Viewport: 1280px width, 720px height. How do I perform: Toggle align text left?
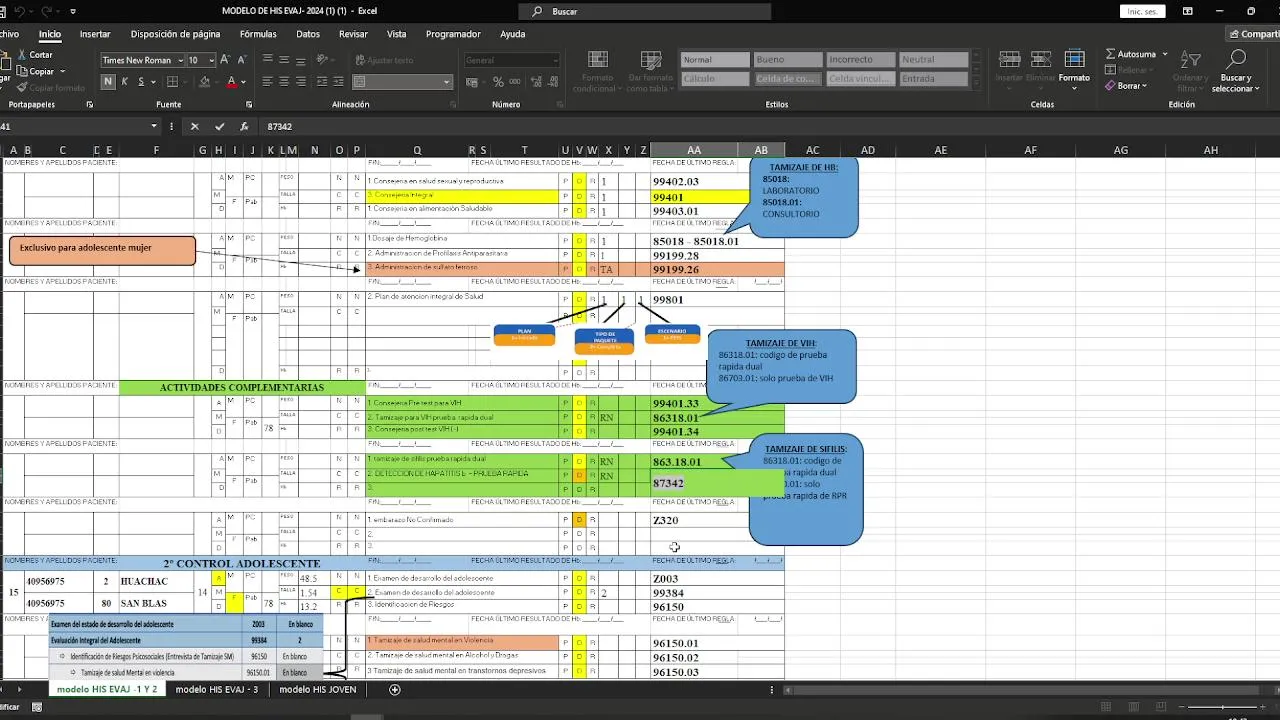tap(268, 82)
